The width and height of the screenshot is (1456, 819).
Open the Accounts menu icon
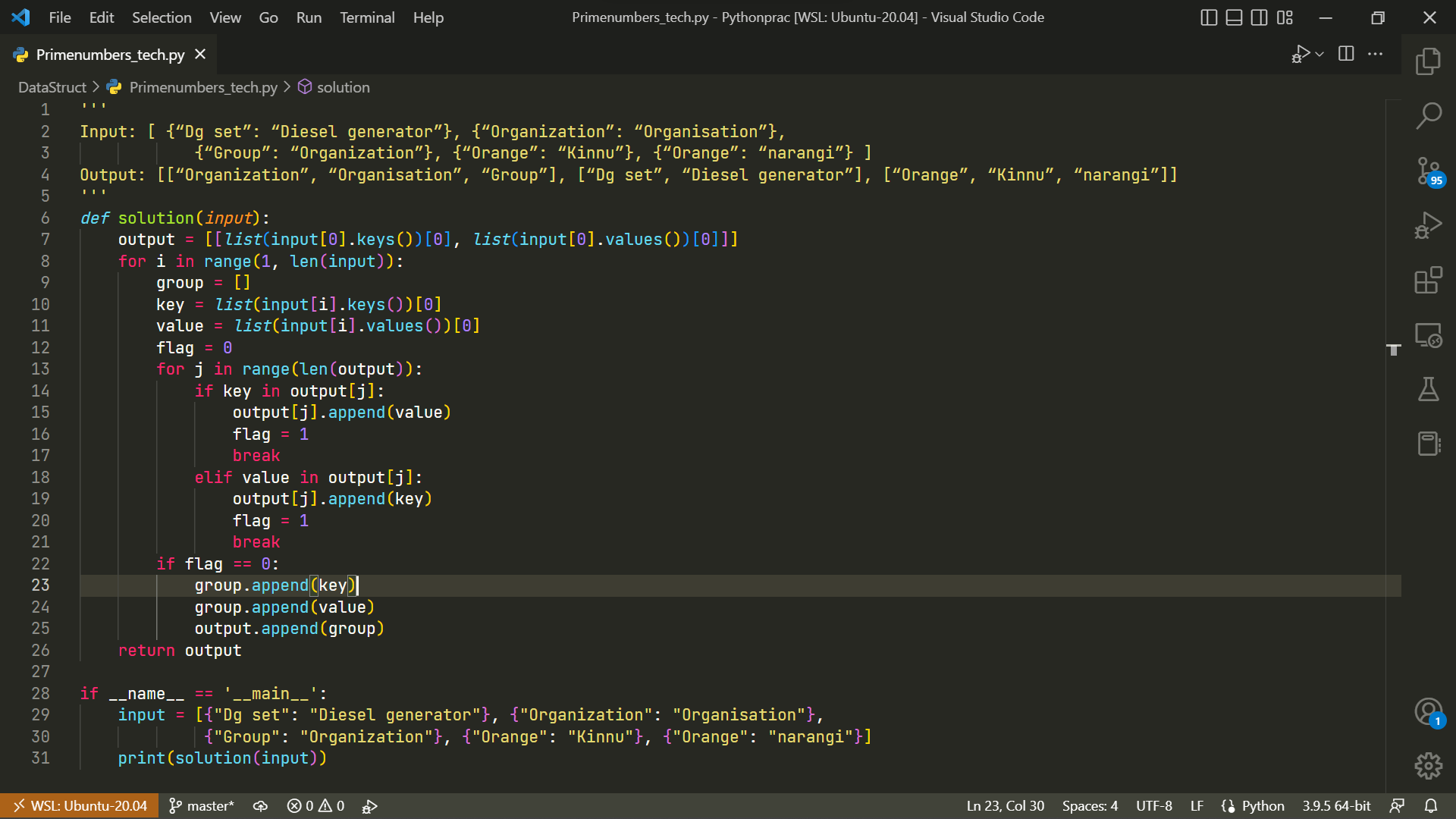pos(1428,711)
